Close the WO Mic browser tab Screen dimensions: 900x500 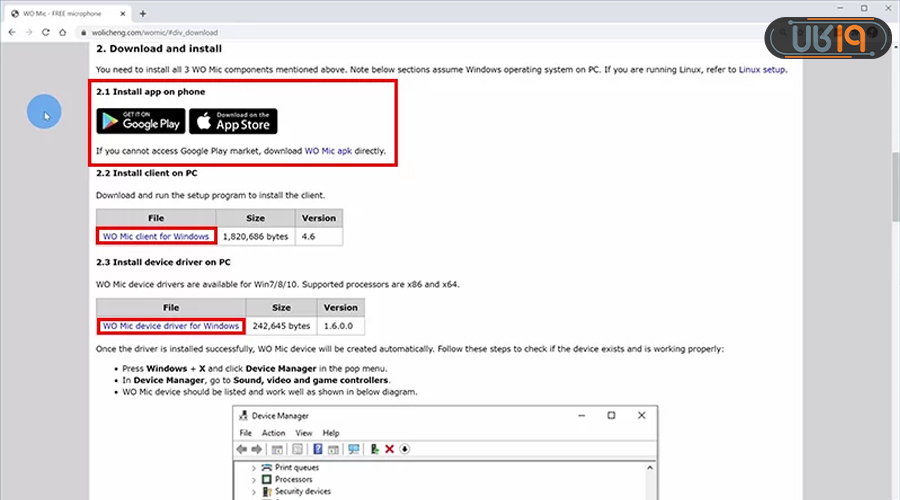(124, 13)
